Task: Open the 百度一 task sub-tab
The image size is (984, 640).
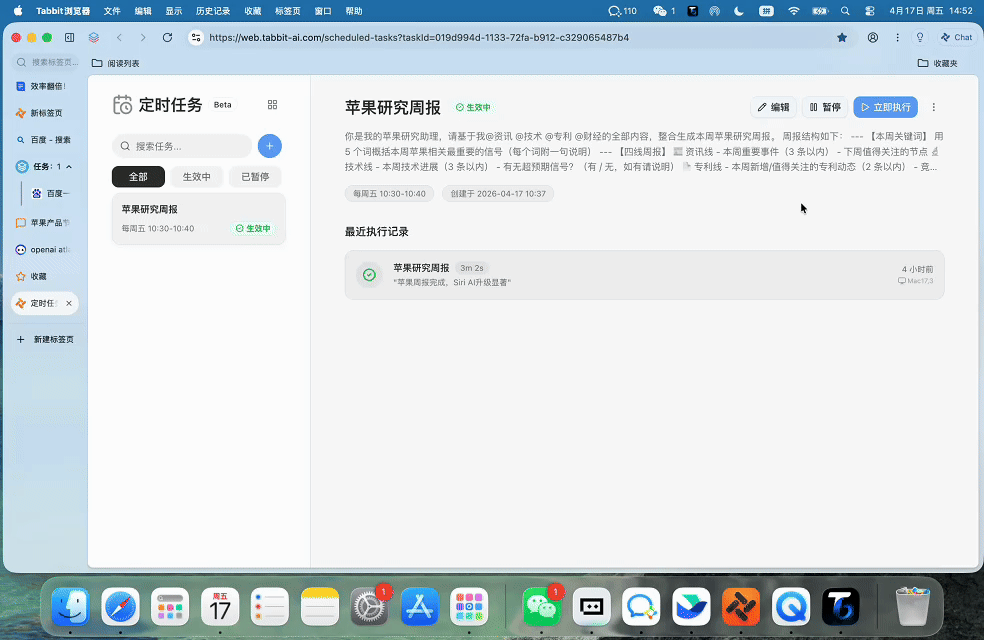Action: coord(53,194)
